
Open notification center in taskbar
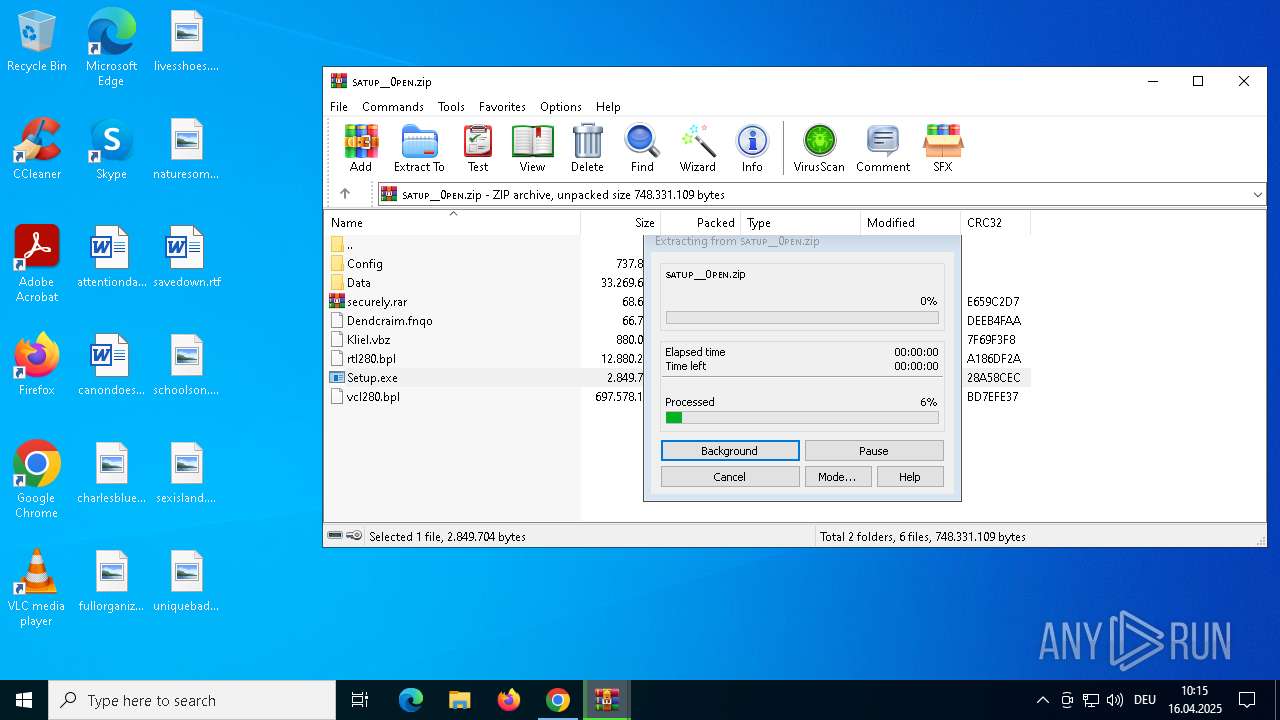click(x=1247, y=700)
